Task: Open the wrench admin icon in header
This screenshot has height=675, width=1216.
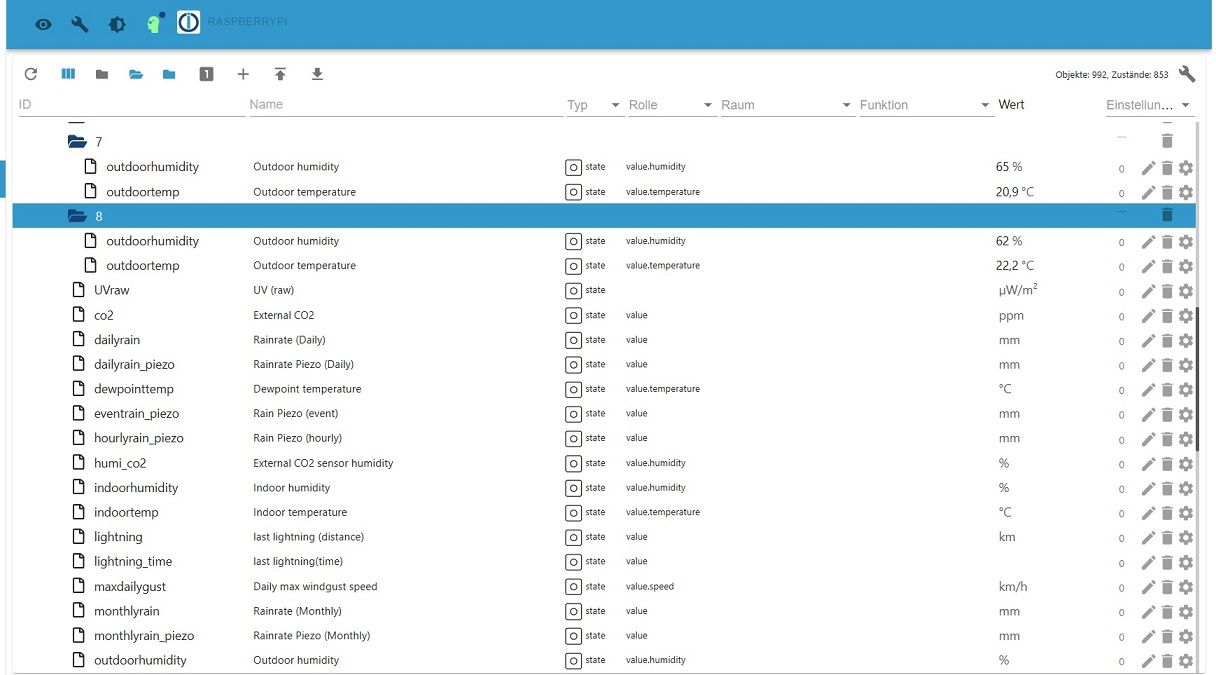Action: (80, 24)
